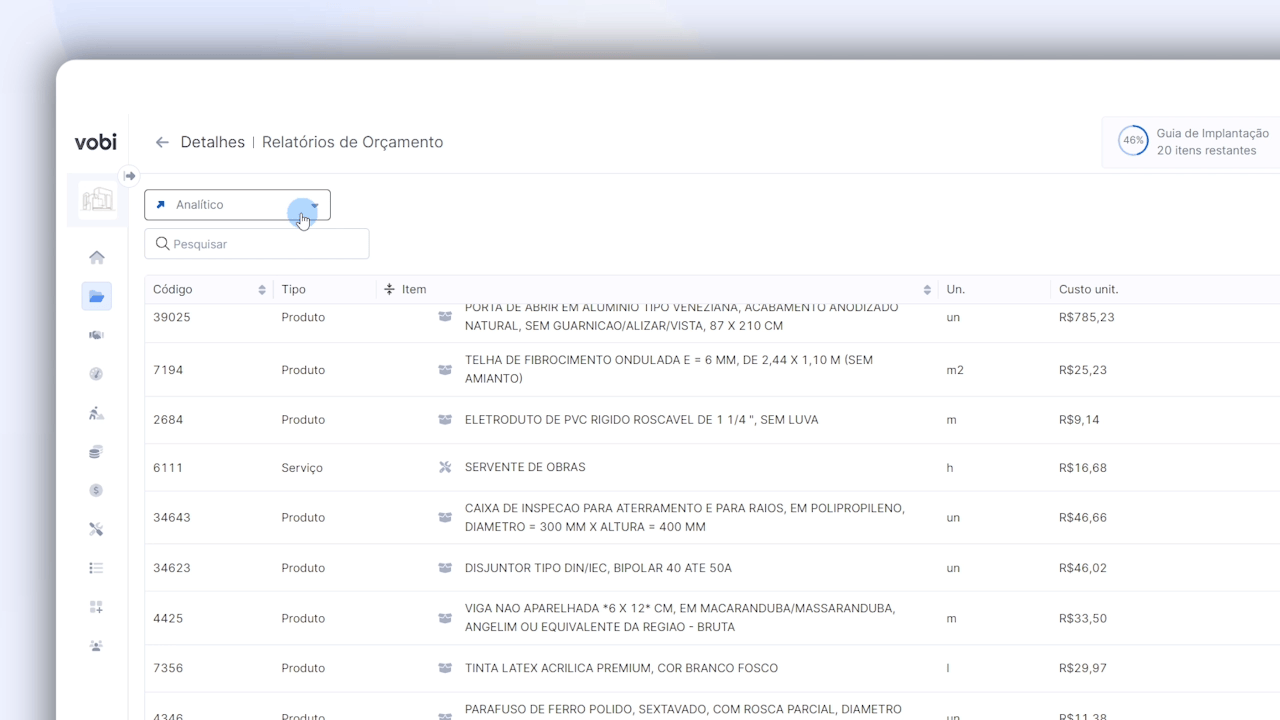The image size is (1280, 720).
Task: Click item VIGA NAO APARELHADA
Action: click(x=680, y=618)
